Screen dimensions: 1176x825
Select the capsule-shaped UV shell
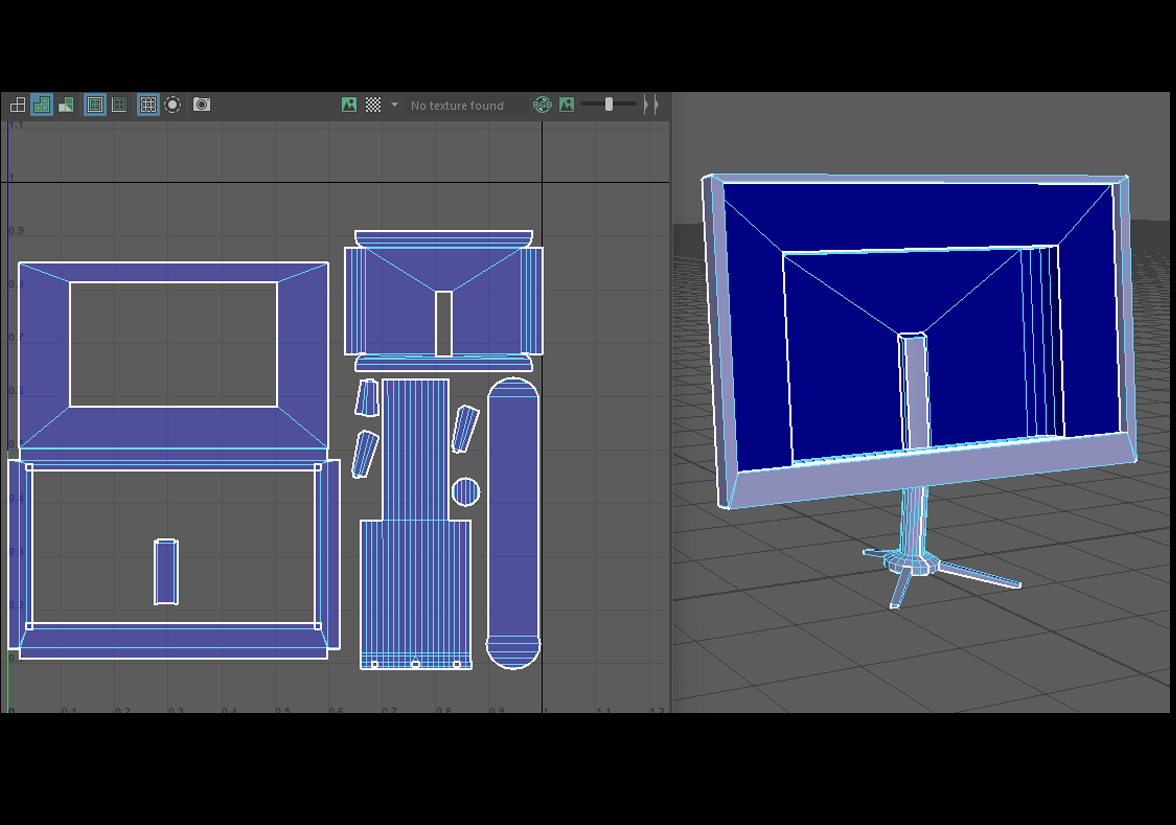point(513,520)
